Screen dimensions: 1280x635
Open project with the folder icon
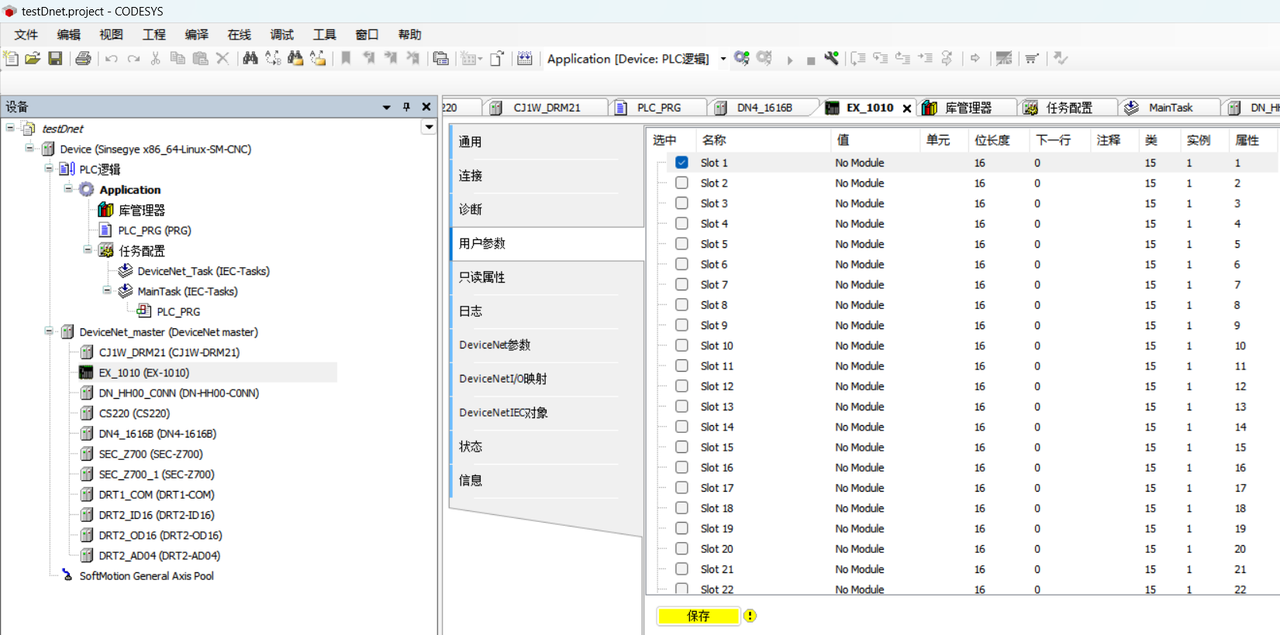tap(33, 59)
